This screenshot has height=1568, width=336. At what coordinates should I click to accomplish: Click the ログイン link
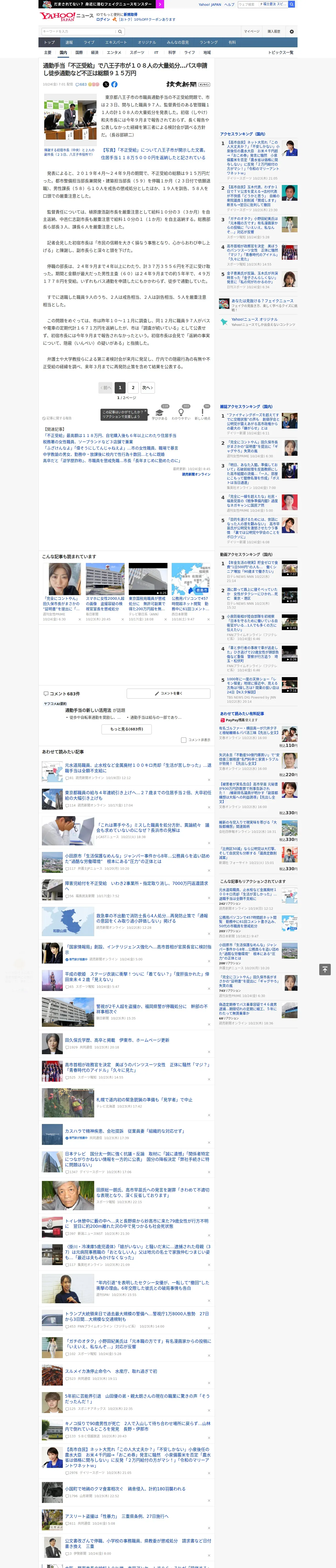103,20
